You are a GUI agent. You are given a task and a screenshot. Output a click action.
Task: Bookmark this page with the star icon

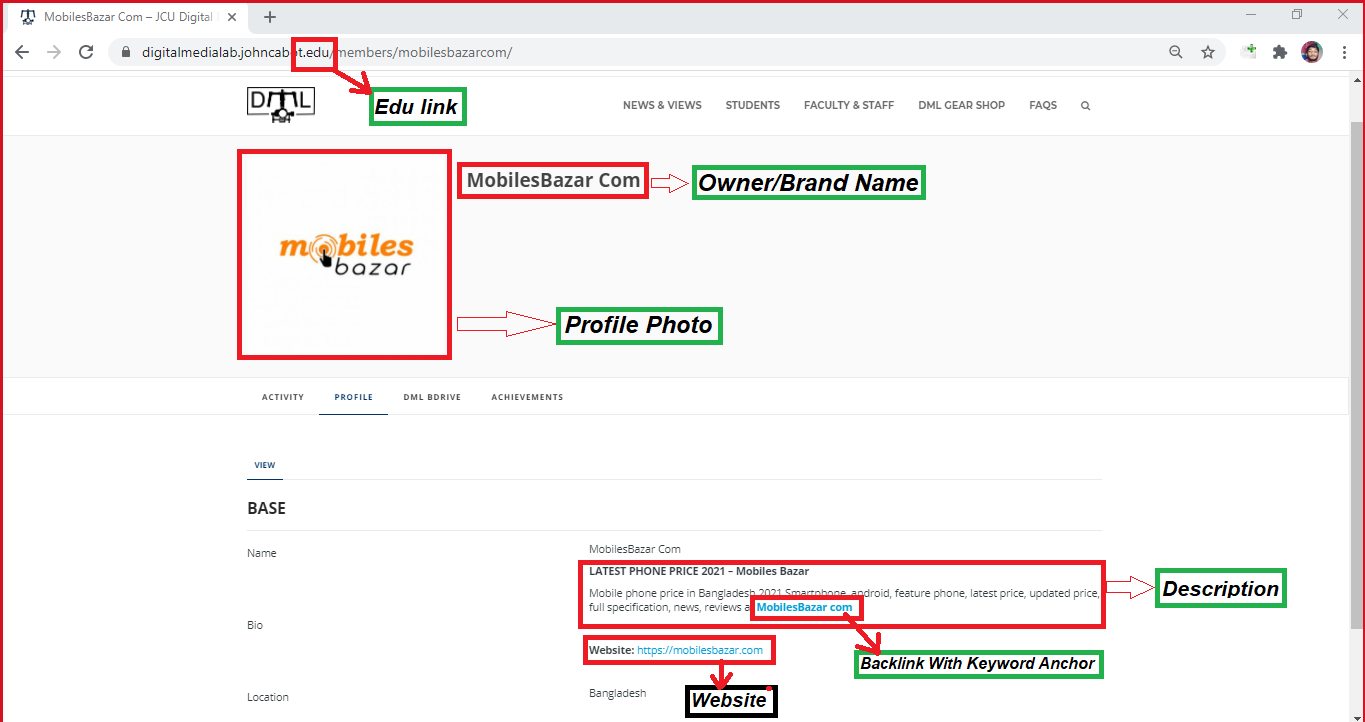[1207, 51]
